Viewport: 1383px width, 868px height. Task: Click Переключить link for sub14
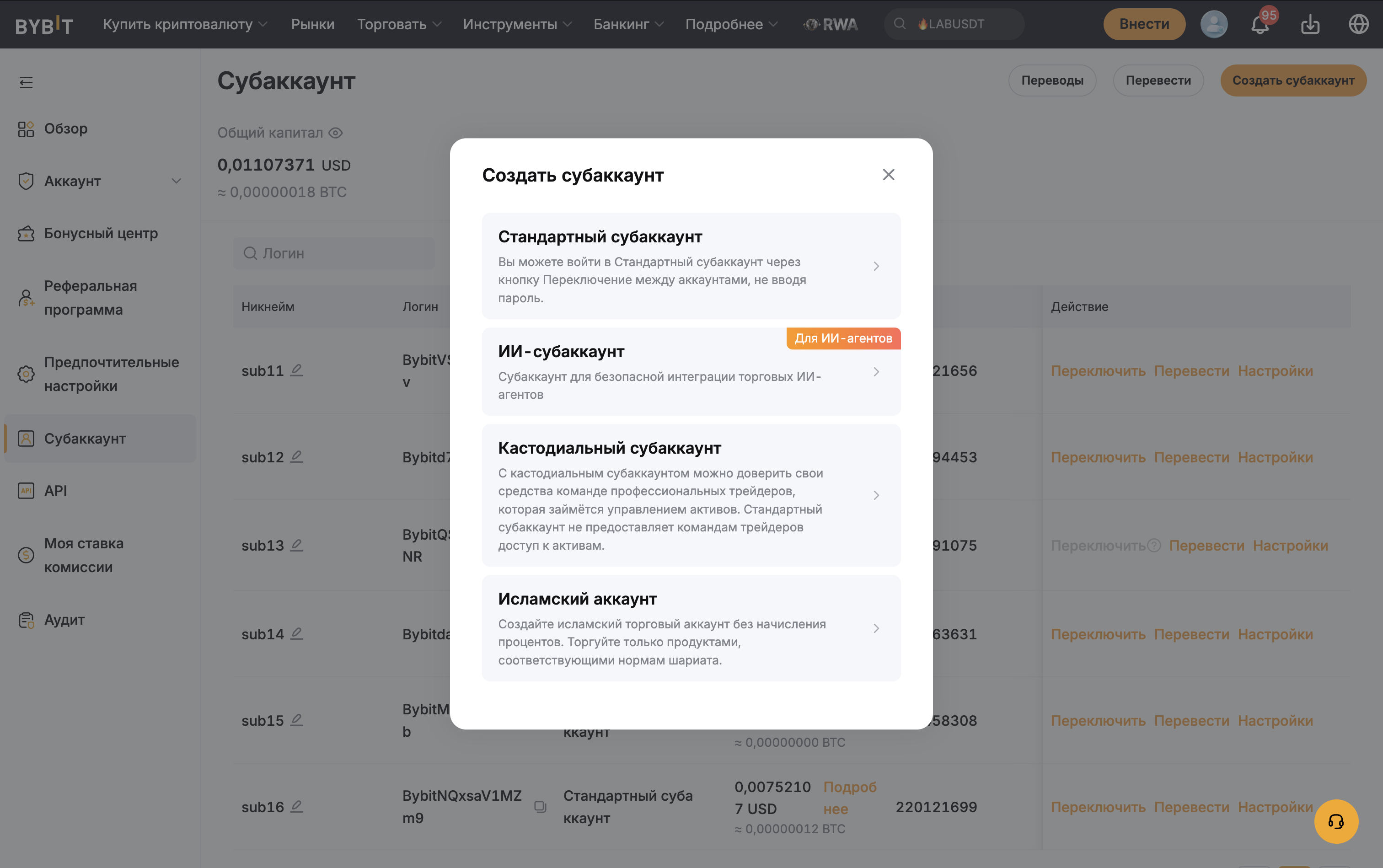click(x=1098, y=634)
